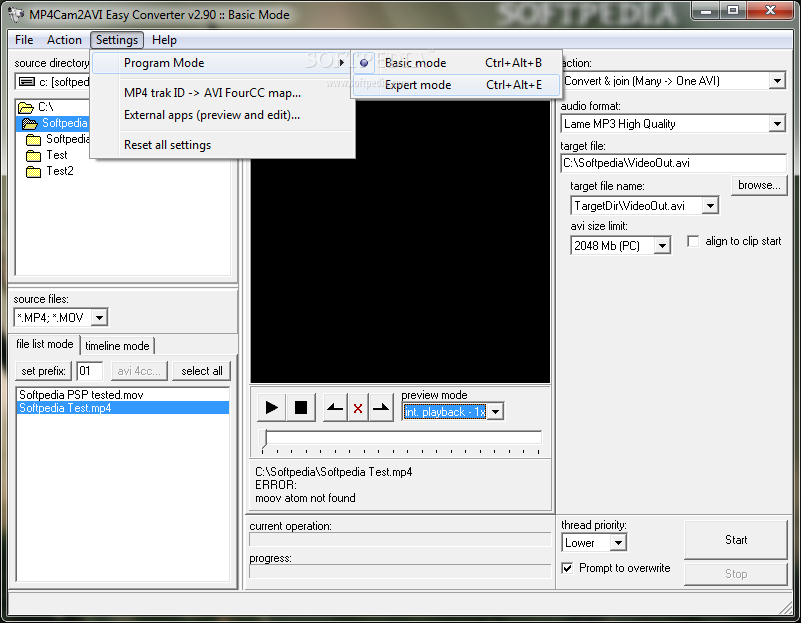Viewport: 801px width, 623px height.
Task: Minimize the converter window
Action: (x=706, y=11)
